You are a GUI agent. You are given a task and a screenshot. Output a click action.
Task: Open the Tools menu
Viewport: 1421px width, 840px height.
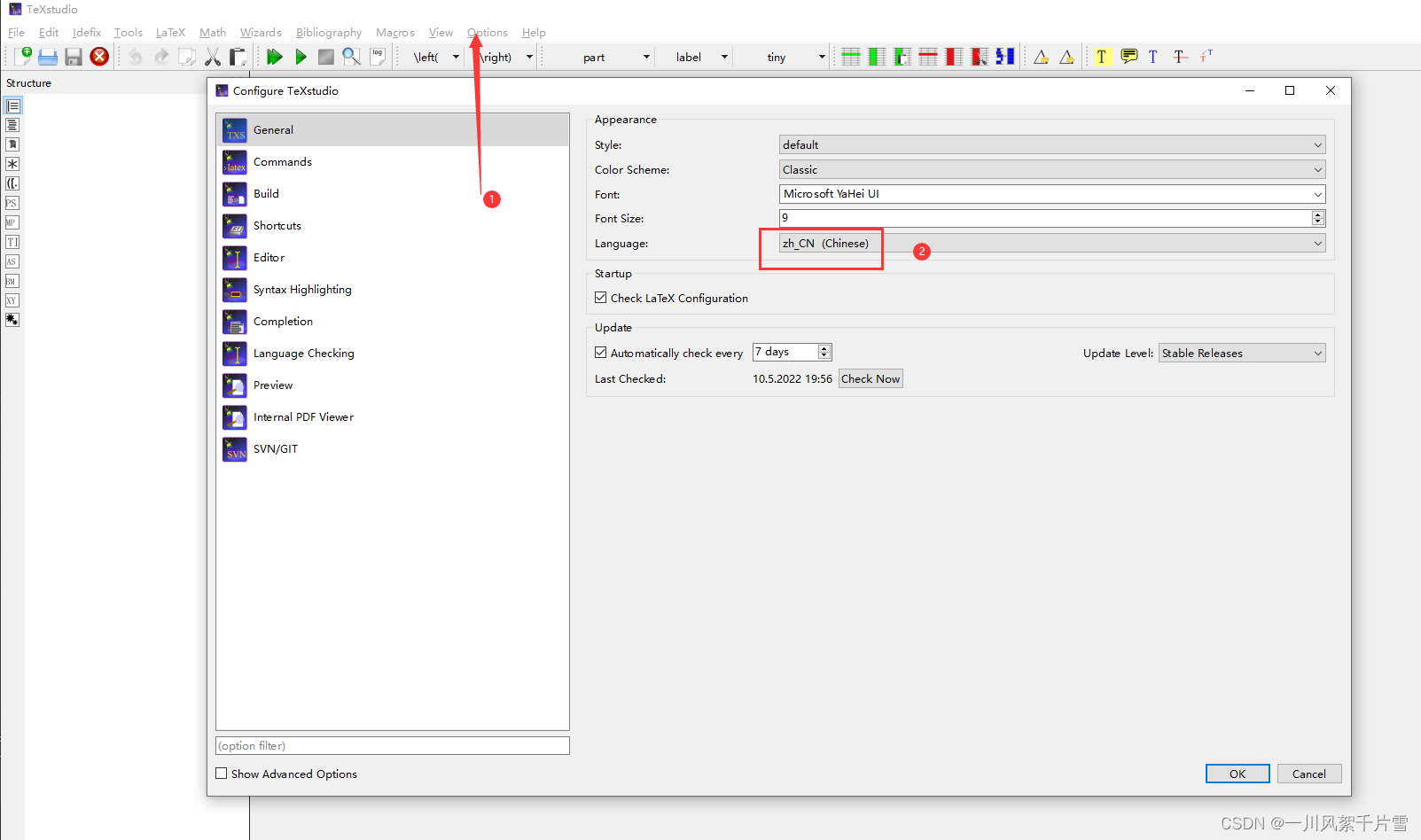coord(128,33)
